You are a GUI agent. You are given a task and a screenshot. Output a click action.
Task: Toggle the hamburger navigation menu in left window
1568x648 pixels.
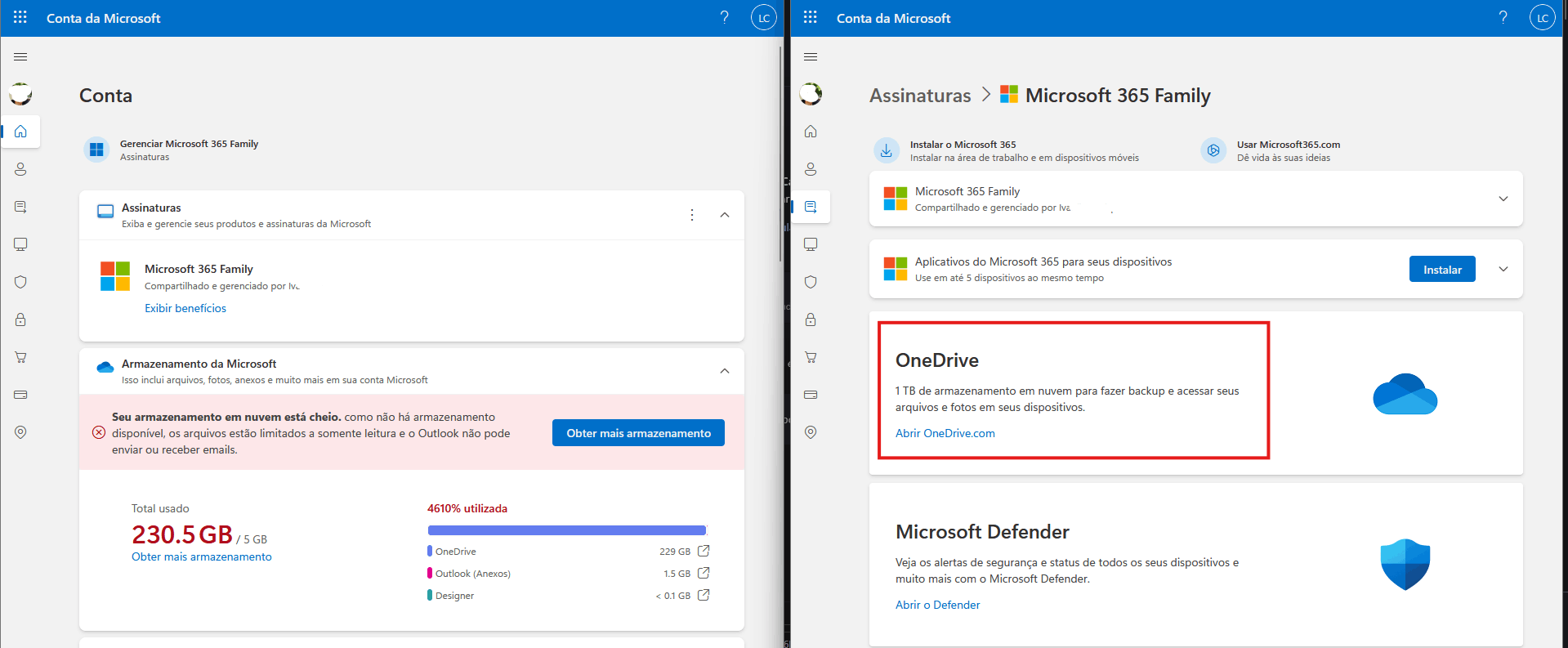pyautogui.click(x=20, y=56)
